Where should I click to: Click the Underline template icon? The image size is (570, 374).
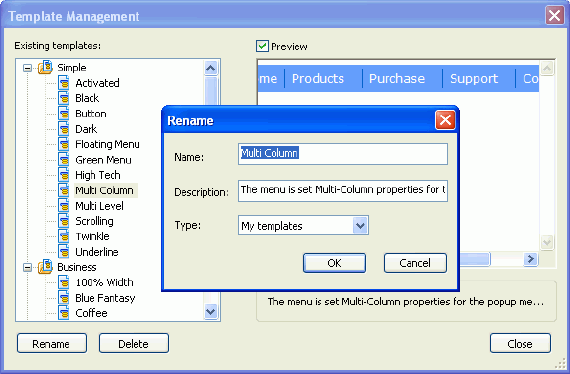pos(64,252)
